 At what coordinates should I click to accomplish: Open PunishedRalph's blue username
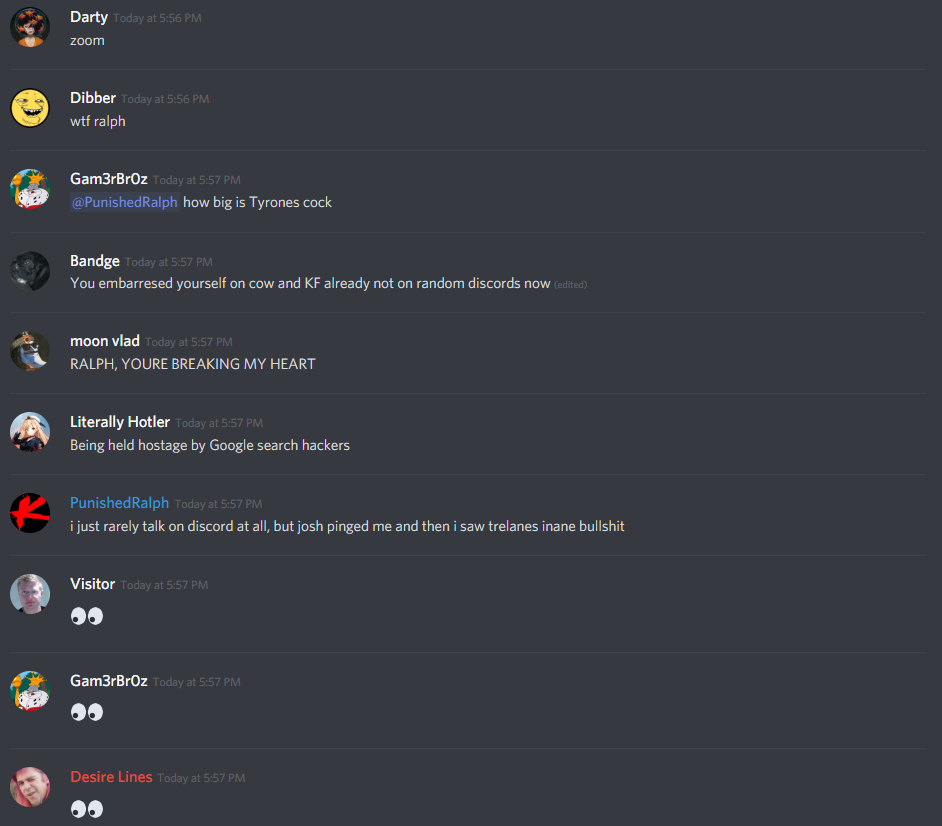pyautogui.click(x=120, y=503)
